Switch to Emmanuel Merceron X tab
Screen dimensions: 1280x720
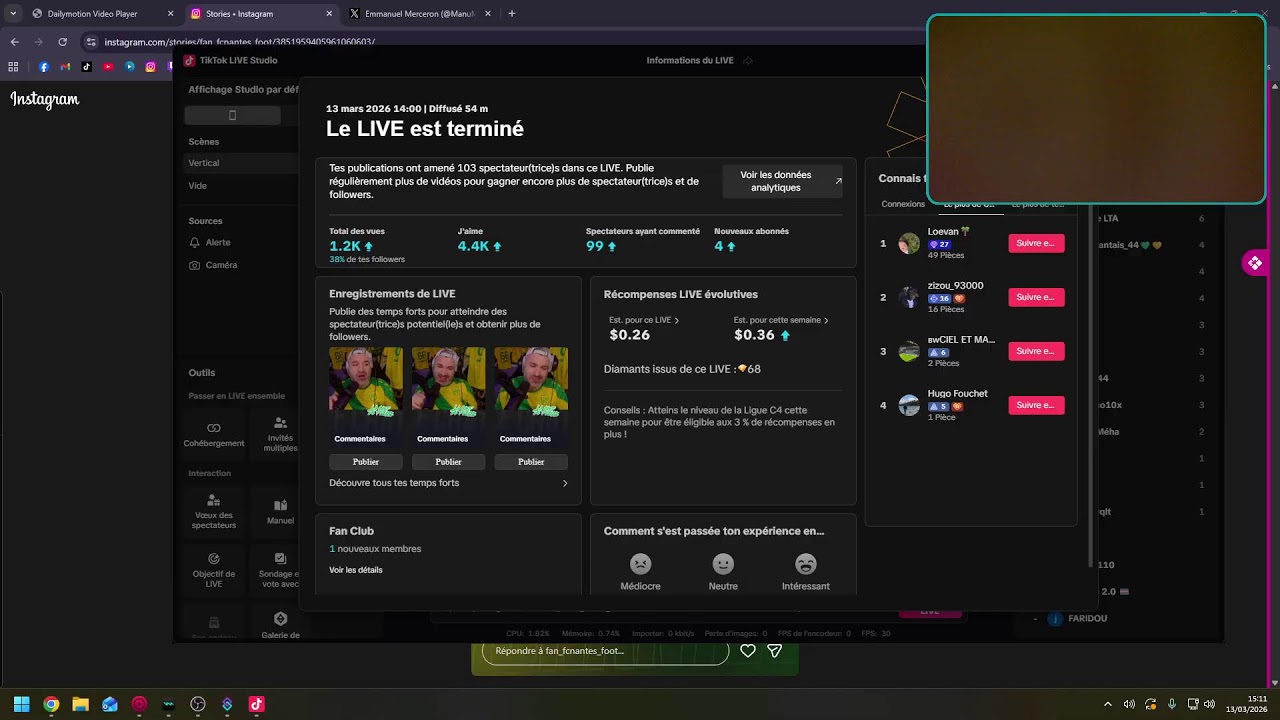418,14
